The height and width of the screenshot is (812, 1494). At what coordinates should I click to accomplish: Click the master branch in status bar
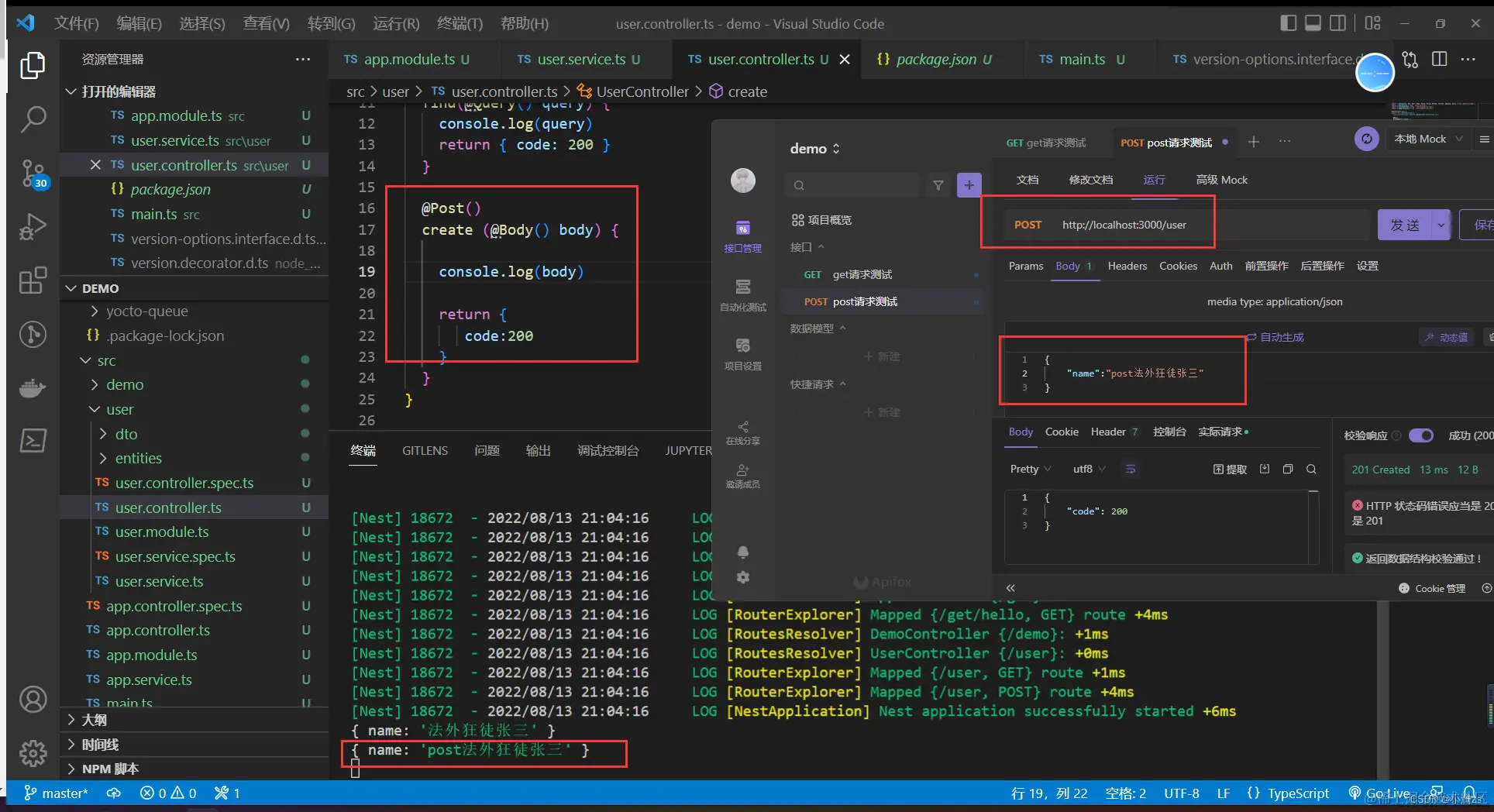pyautogui.click(x=56, y=793)
